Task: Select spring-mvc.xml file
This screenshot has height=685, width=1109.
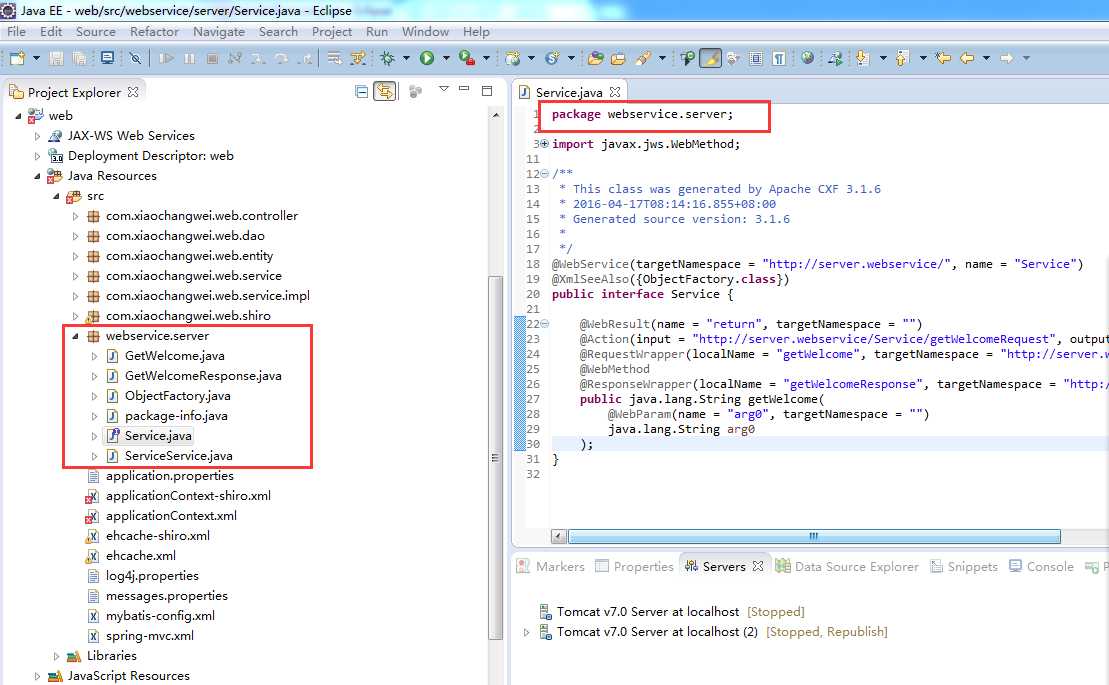Action: (x=149, y=636)
